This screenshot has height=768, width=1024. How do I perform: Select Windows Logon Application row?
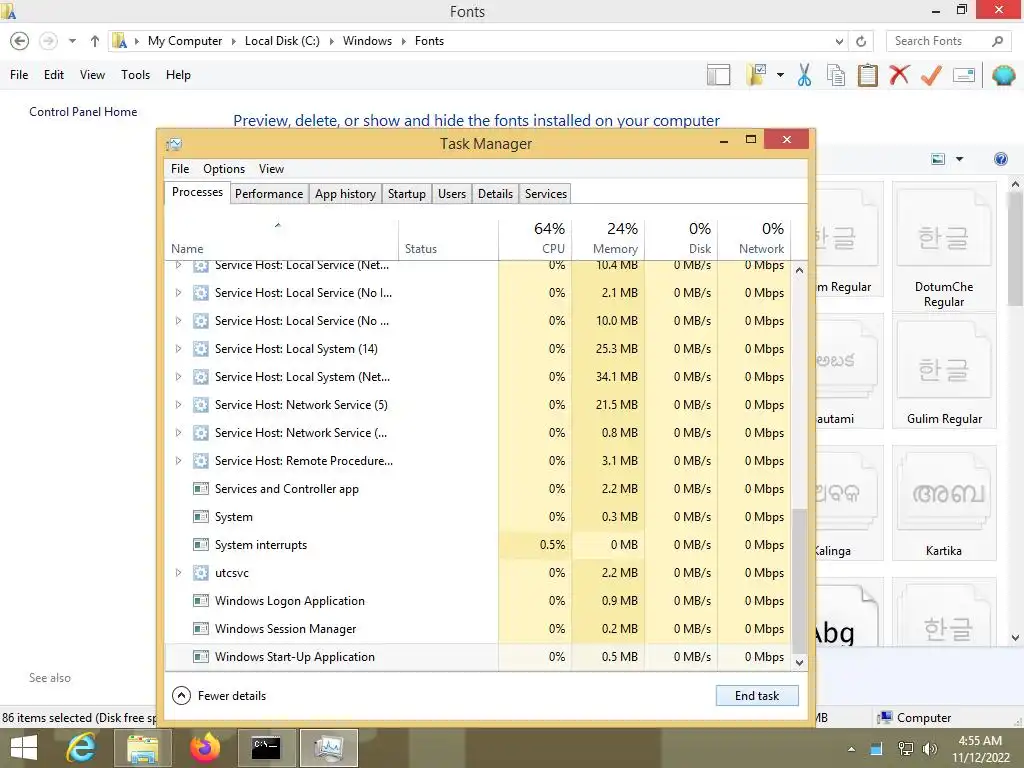(x=478, y=601)
